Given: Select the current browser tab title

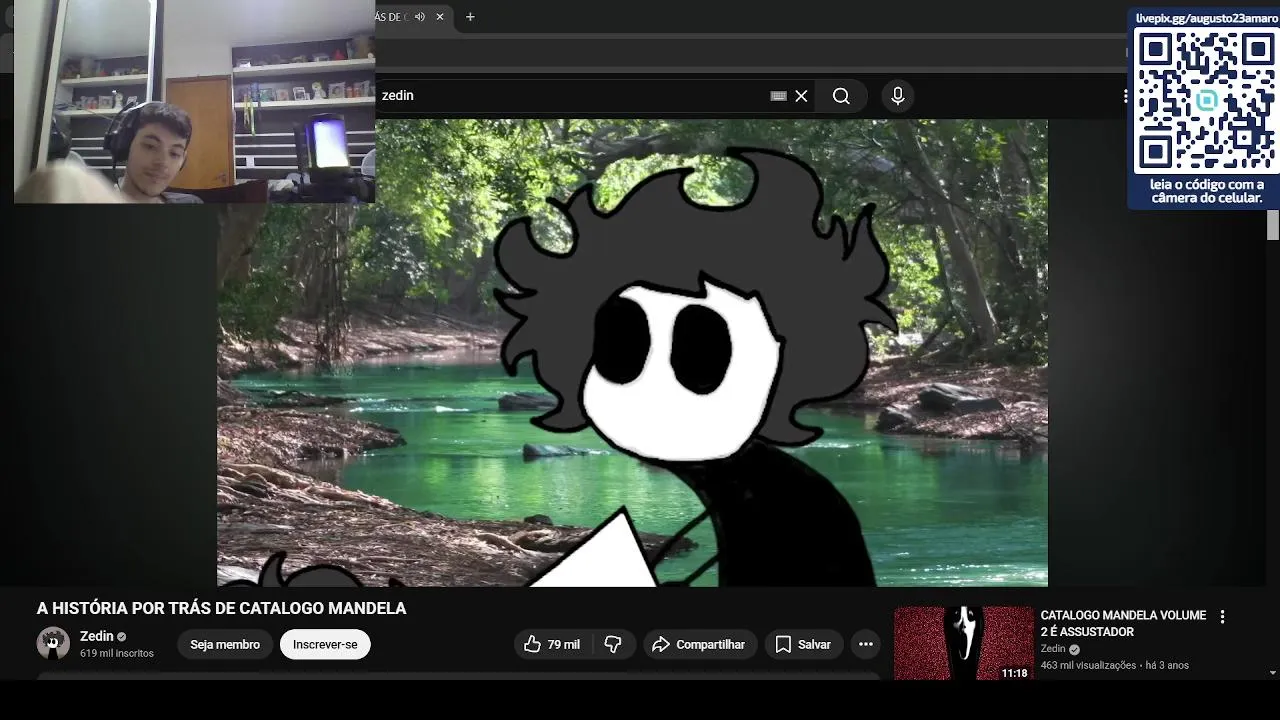Looking at the screenshot, I should point(390,17).
